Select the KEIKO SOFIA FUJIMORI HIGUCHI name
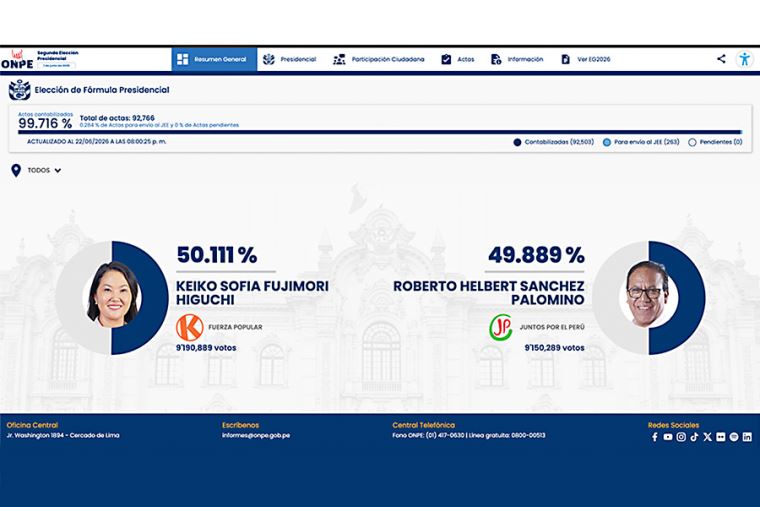760x507 pixels. [x=252, y=293]
